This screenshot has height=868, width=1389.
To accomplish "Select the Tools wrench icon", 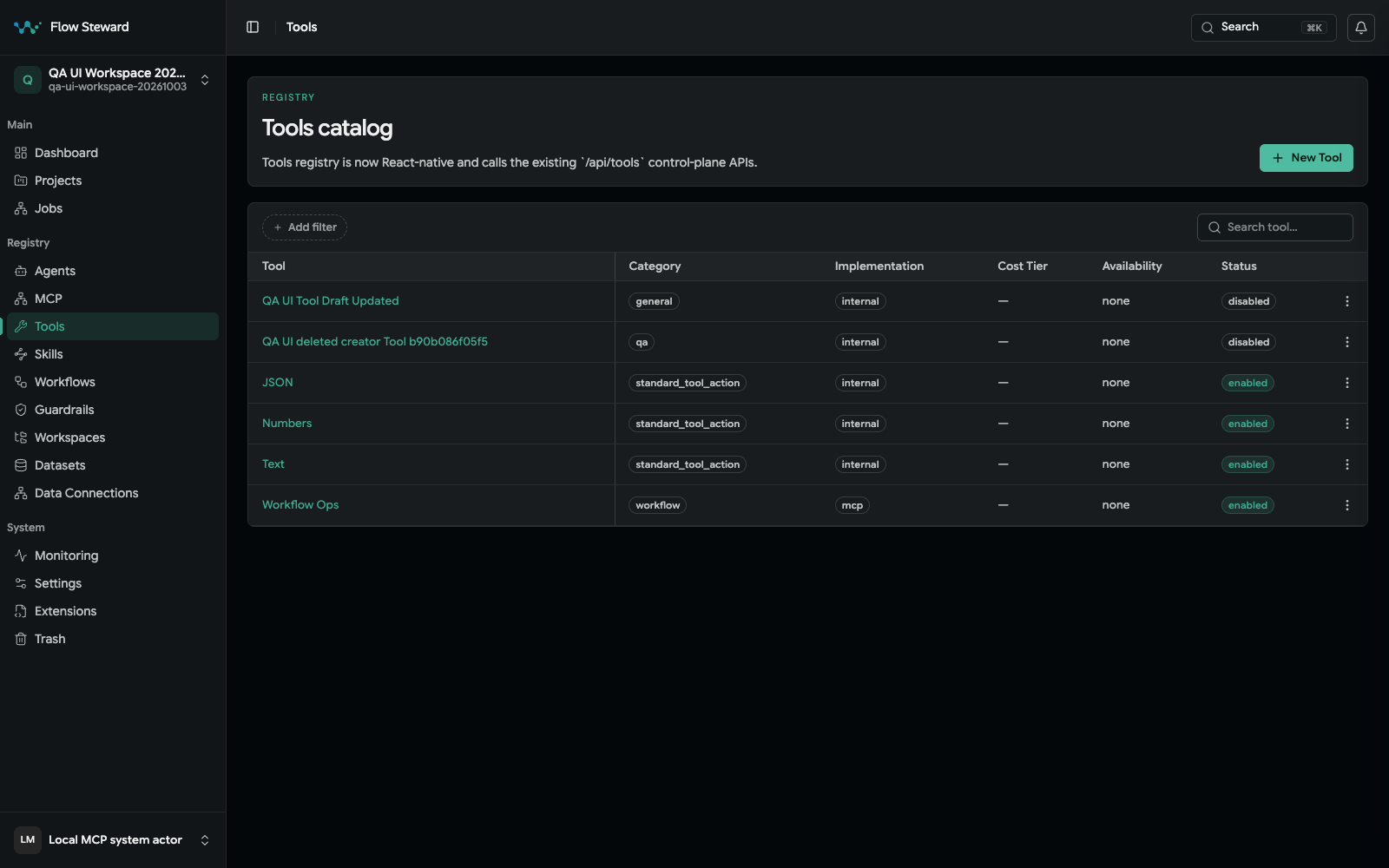I will 21,326.
